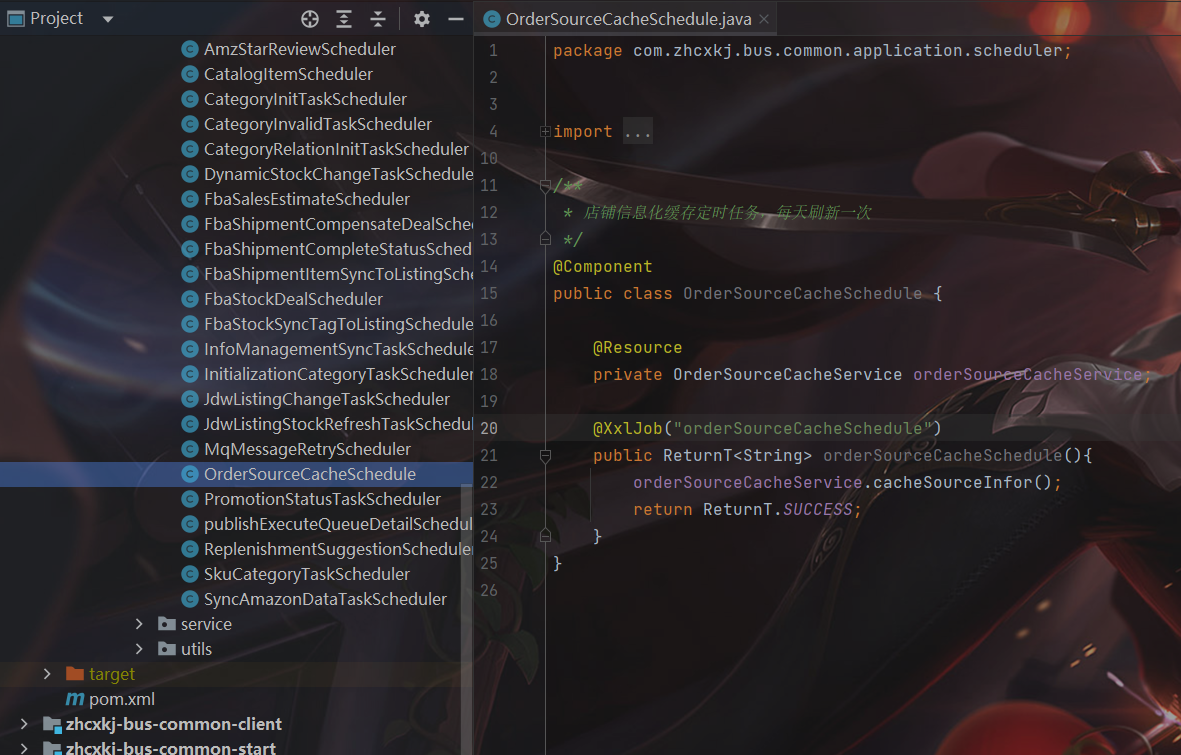1181x755 pixels.
Task: Select FbaSalesEstimateScheduler class
Action: [x=307, y=199]
